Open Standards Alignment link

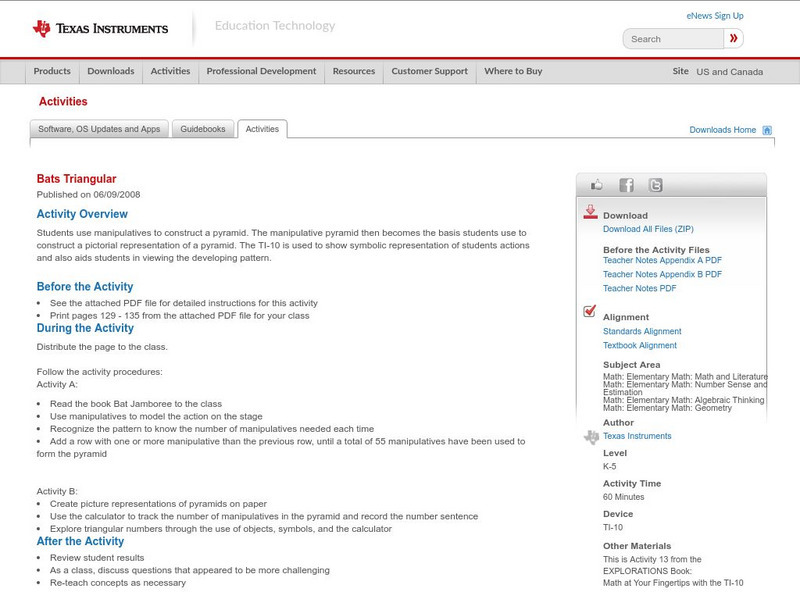pyautogui.click(x=642, y=331)
